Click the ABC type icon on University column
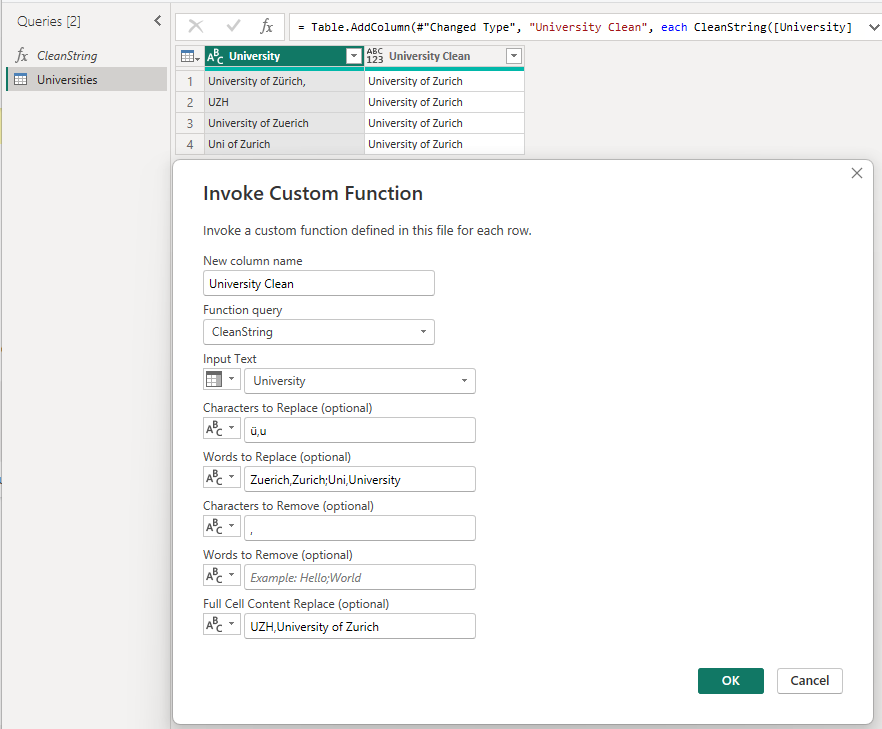Viewport: 882px width, 729px height. 216,57
